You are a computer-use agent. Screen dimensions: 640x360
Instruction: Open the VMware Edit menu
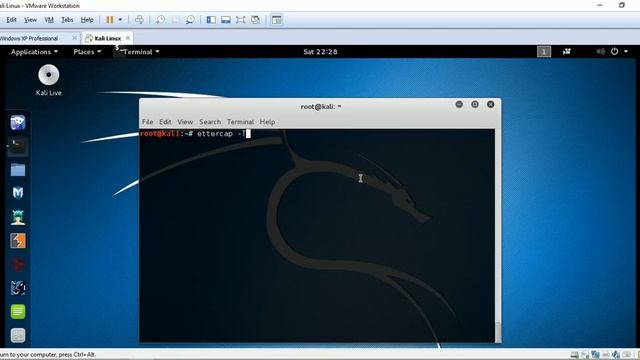pos(11,20)
